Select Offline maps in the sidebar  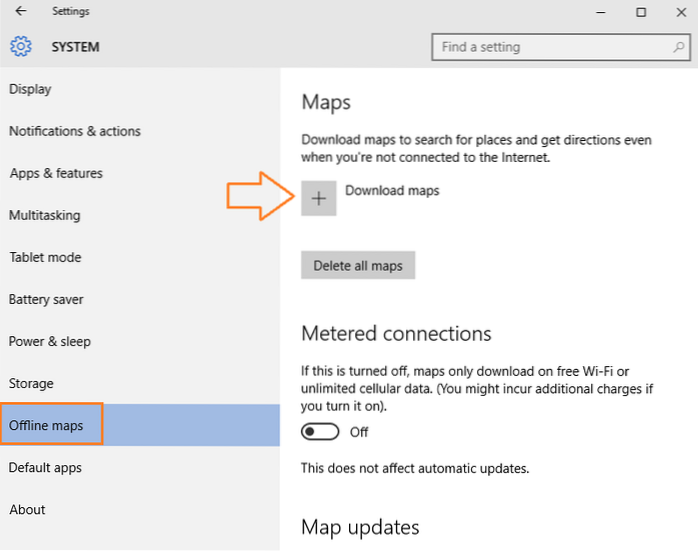pyautogui.click(x=46, y=426)
